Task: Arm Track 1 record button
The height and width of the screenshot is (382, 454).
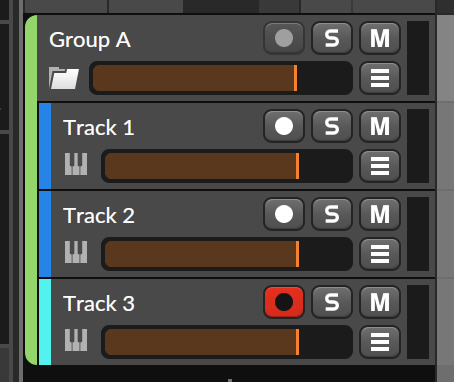Action: [284, 126]
